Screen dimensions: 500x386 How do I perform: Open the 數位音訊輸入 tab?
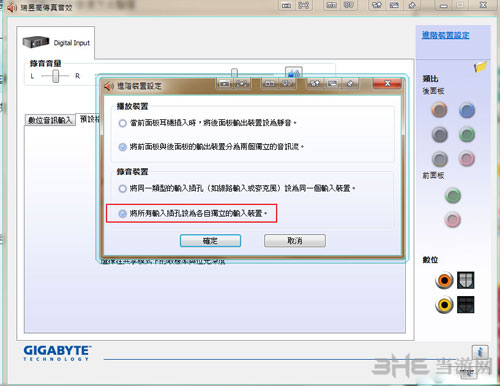coord(50,120)
